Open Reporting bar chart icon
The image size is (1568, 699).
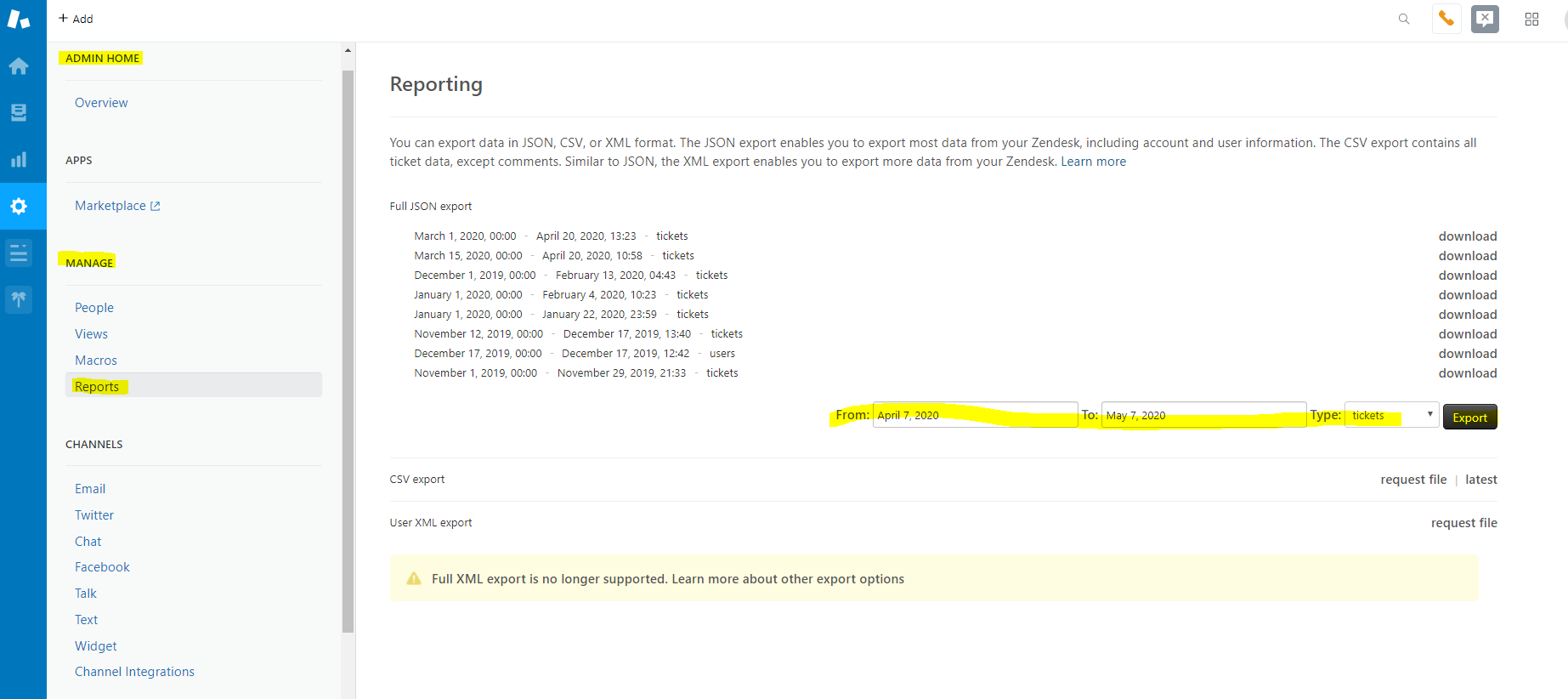[x=19, y=159]
